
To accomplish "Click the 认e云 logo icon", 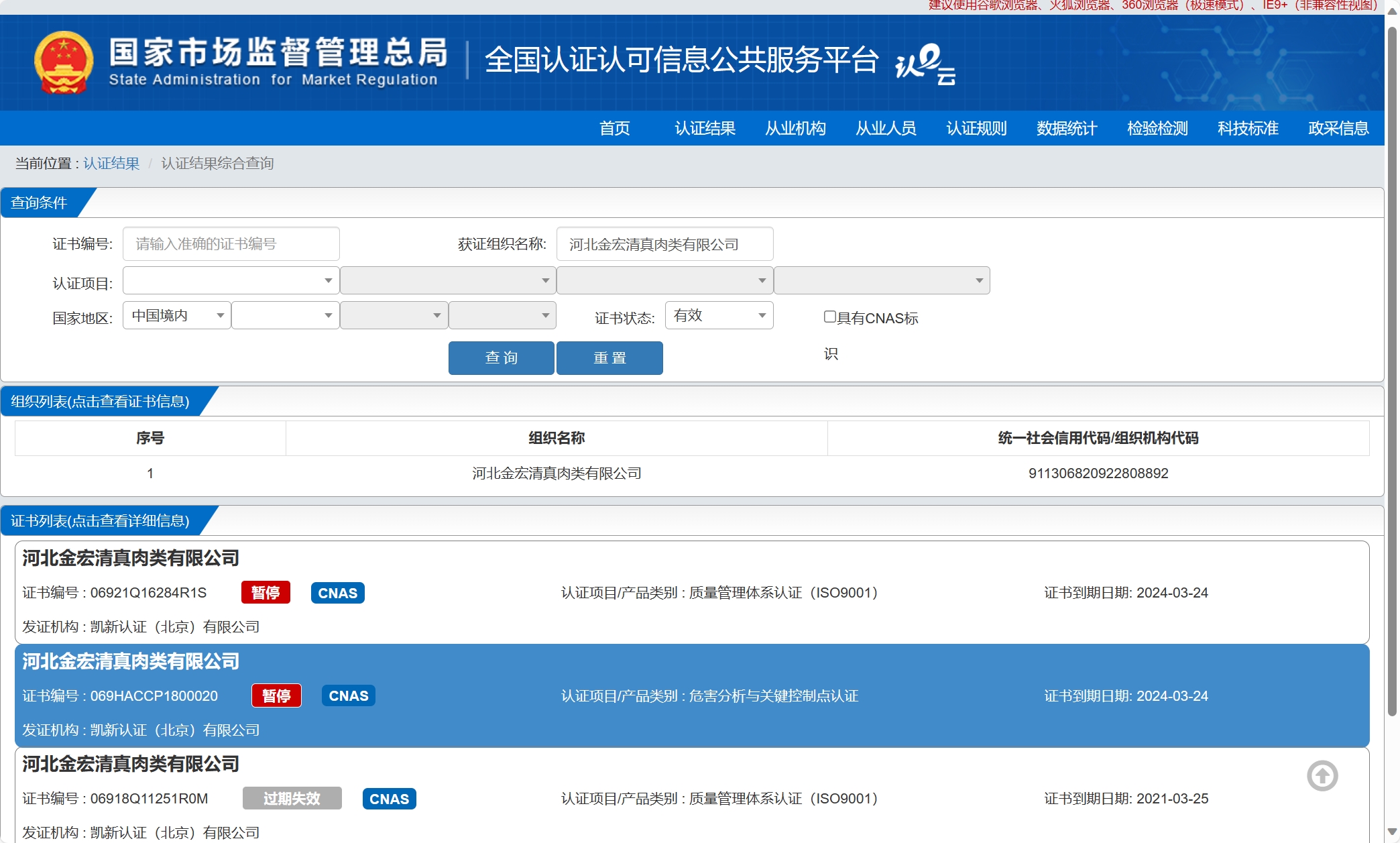I will (925, 64).
